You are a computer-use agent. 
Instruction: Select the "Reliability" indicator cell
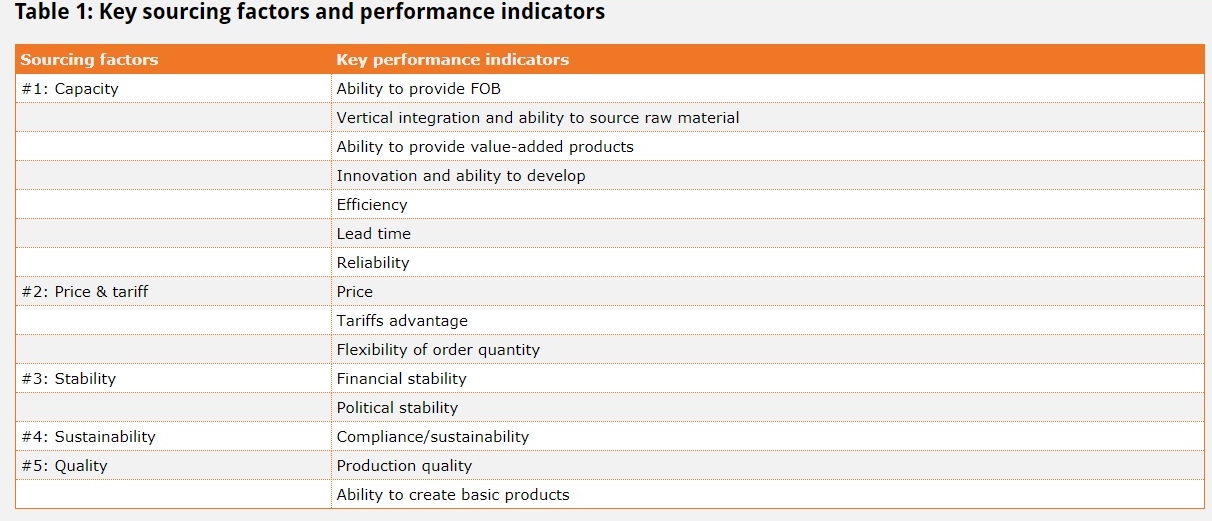pos(373,263)
